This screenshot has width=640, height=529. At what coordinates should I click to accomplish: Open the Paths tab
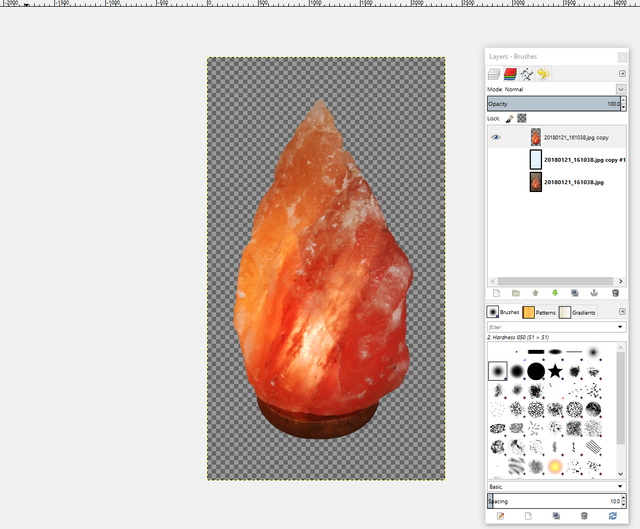[527, 74]
